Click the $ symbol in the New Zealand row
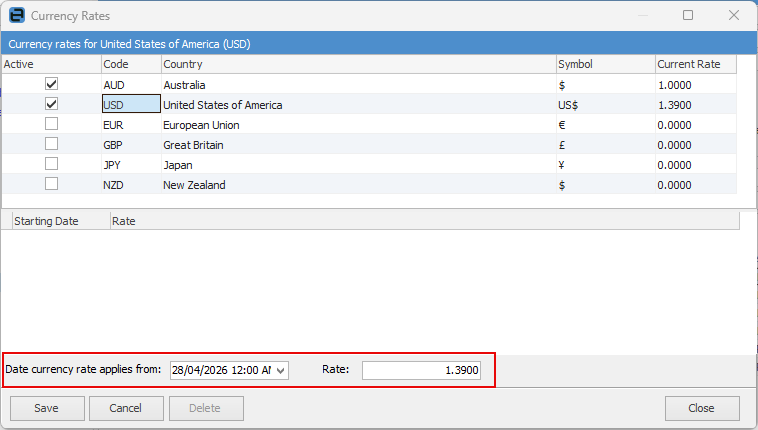The height and width of the screenshot is (430, 758). (x=606, y=185)
